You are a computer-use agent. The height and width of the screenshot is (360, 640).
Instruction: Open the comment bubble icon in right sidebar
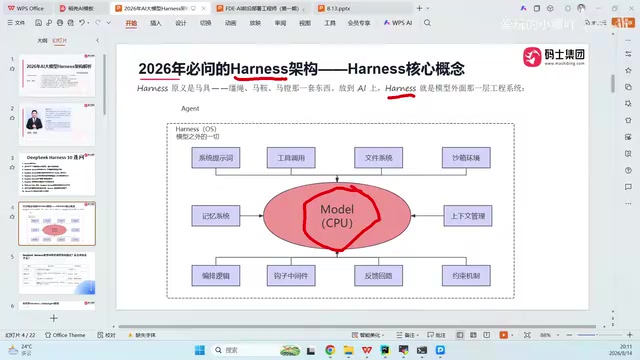point(628,187)
